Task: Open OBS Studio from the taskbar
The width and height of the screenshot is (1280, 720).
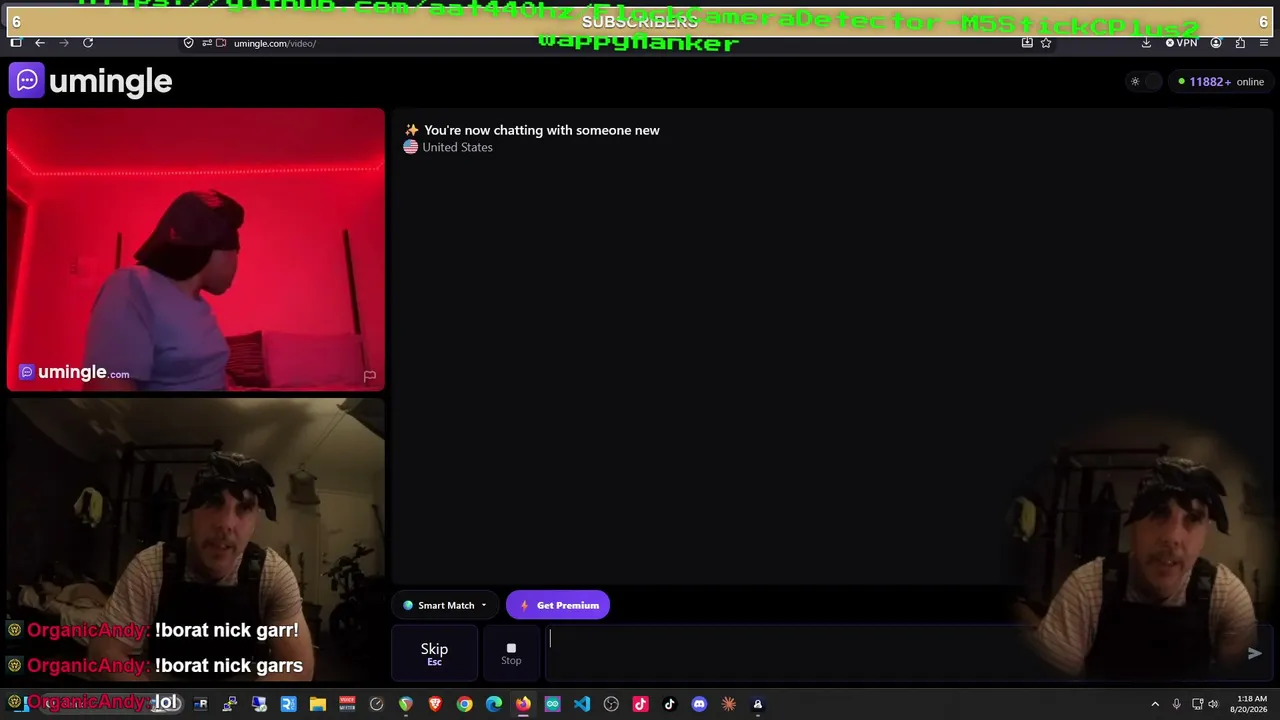Action: 611,704
